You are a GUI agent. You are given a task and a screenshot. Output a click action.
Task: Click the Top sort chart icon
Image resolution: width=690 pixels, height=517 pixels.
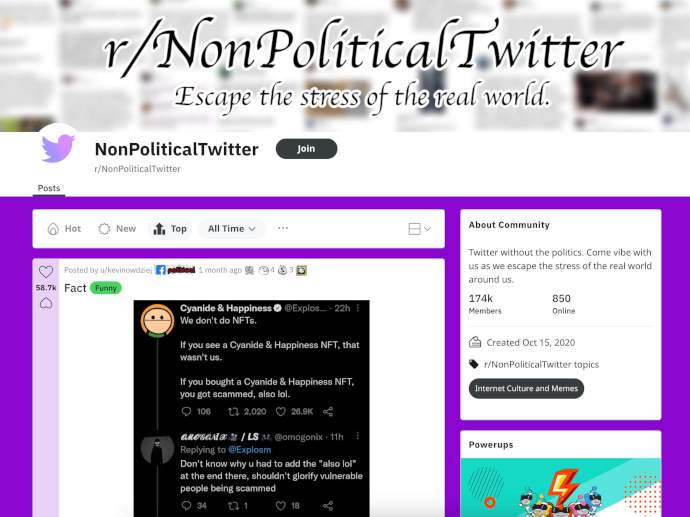(x=159, y=229)
